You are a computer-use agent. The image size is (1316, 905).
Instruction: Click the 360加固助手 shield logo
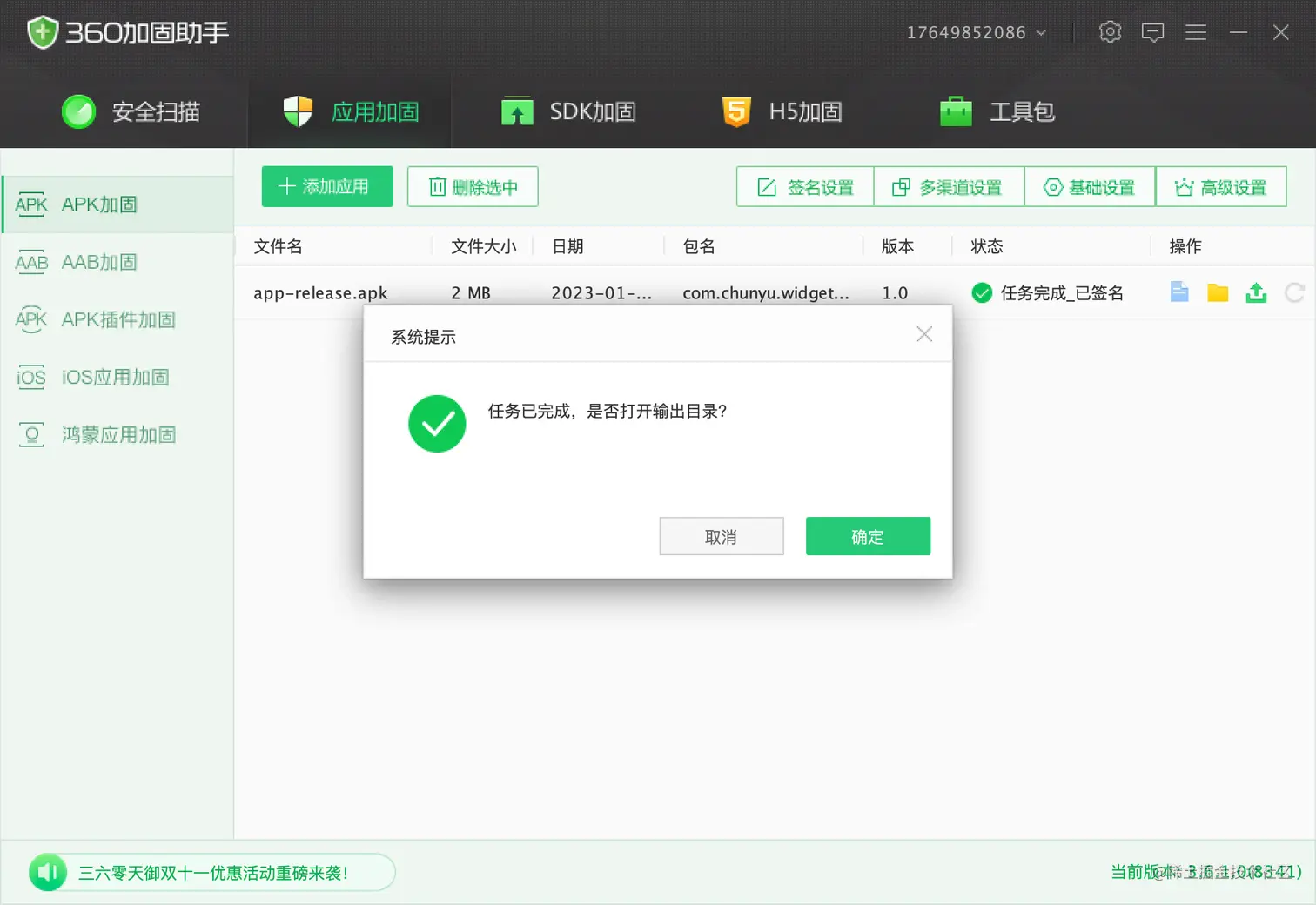click(x=42, y=32)
